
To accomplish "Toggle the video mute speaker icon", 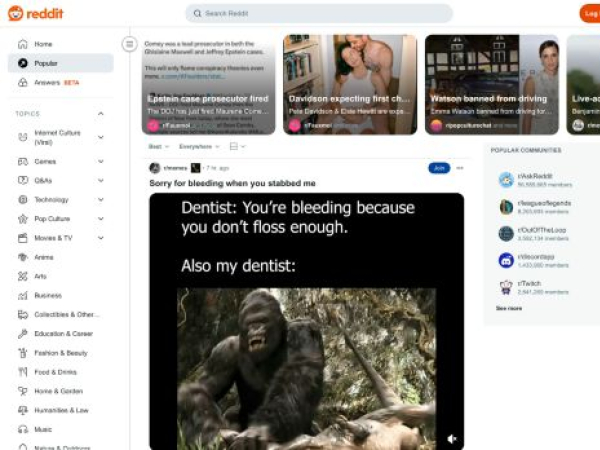I will click(x=452, y=439).
